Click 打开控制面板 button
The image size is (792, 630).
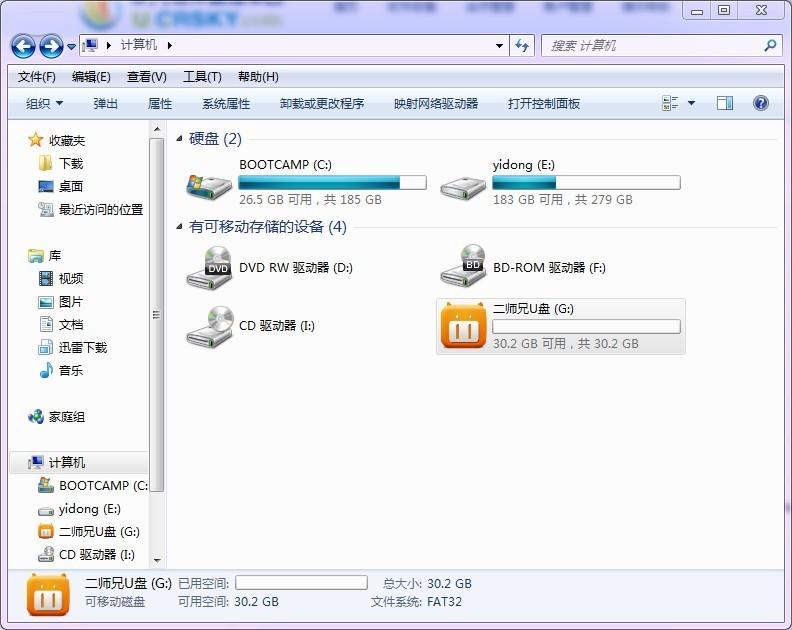coord(543,104)
